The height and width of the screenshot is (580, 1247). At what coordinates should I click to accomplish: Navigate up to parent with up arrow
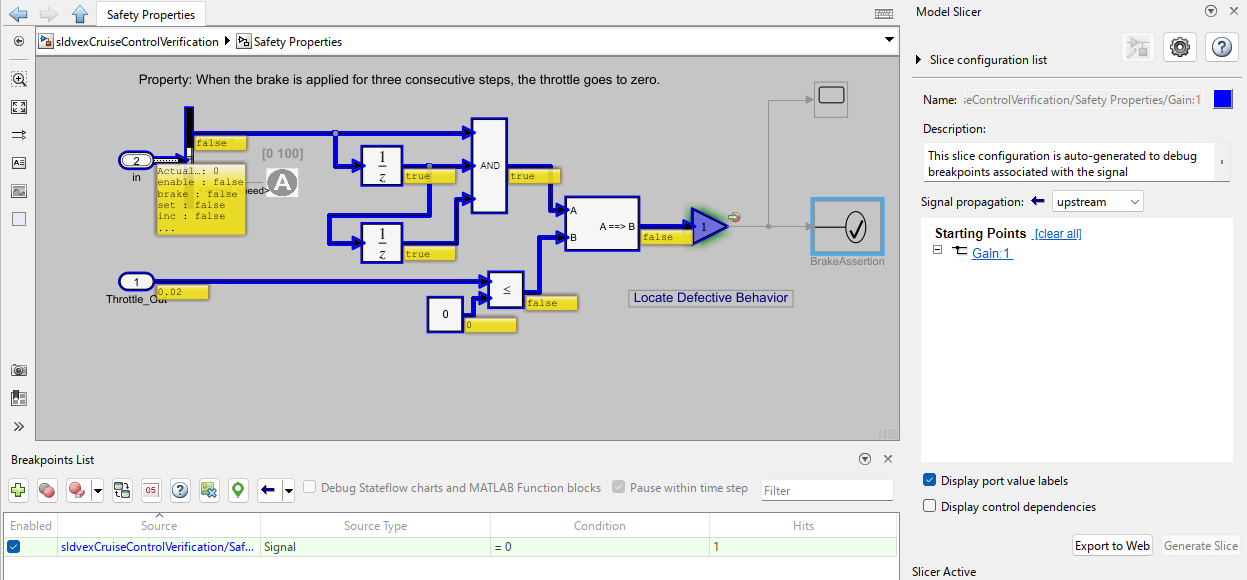point(79,14)
